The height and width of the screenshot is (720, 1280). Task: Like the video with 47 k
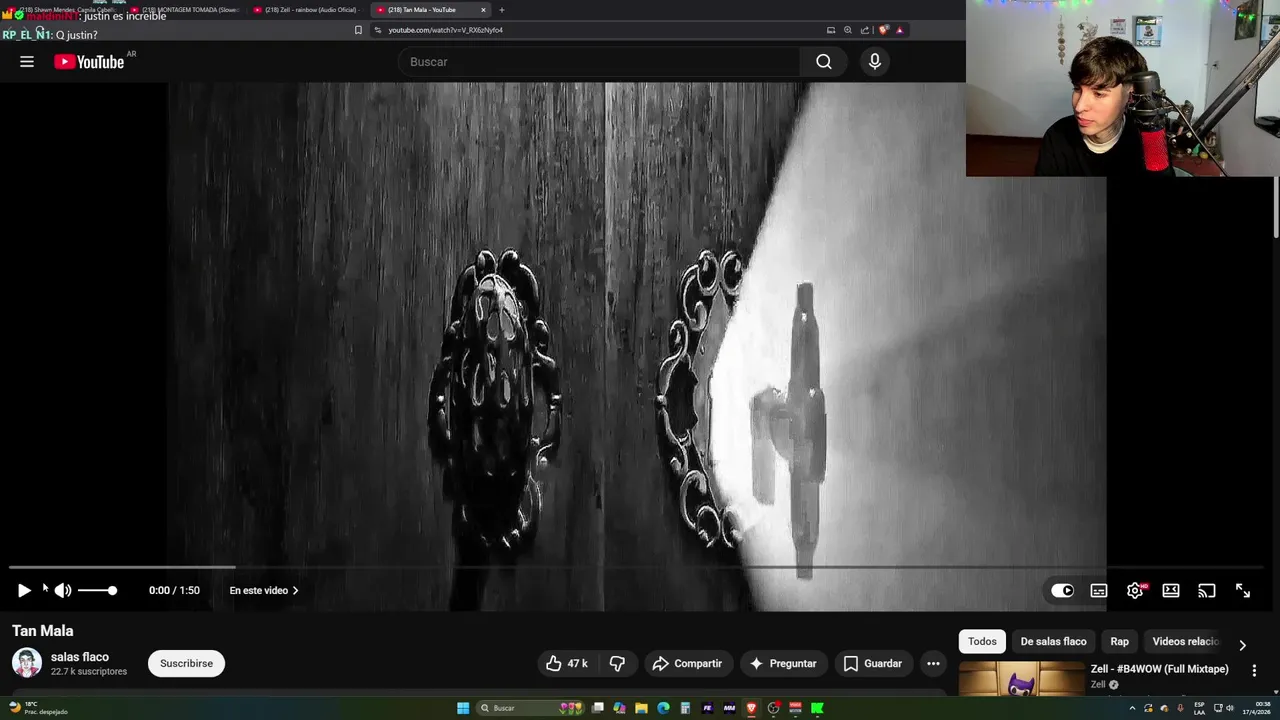pos(566,663)
